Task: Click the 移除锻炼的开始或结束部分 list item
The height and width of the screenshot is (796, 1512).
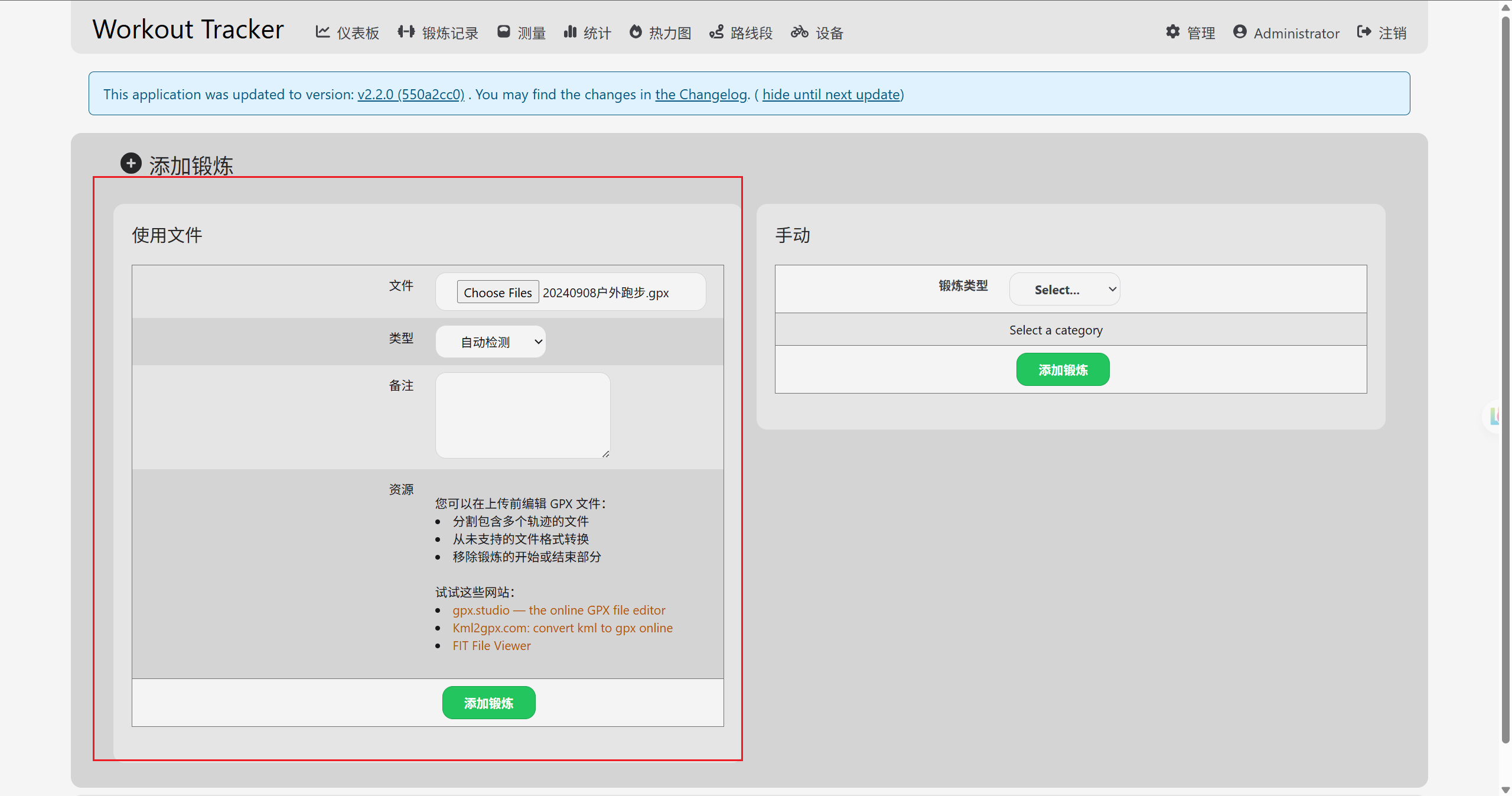Action: click(x=527, y=557)
